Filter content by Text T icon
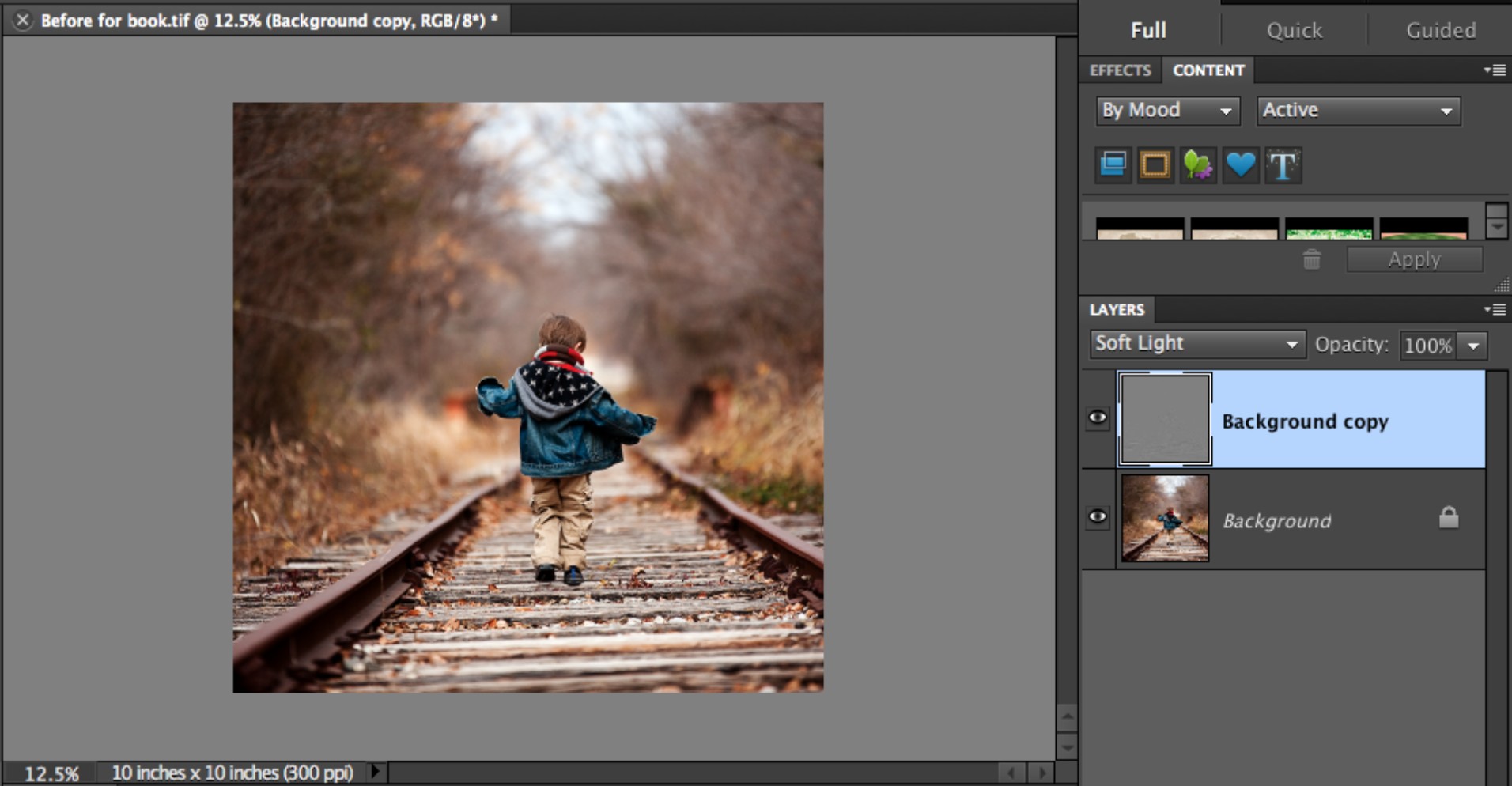 click(1283, 164)
